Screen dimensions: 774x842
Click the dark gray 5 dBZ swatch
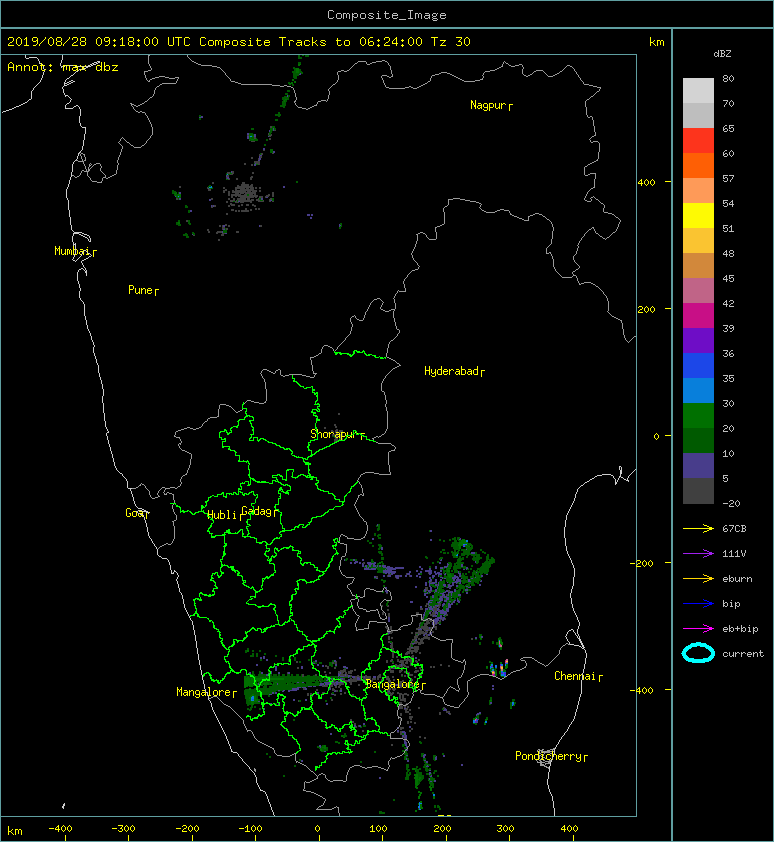[698, 491]
